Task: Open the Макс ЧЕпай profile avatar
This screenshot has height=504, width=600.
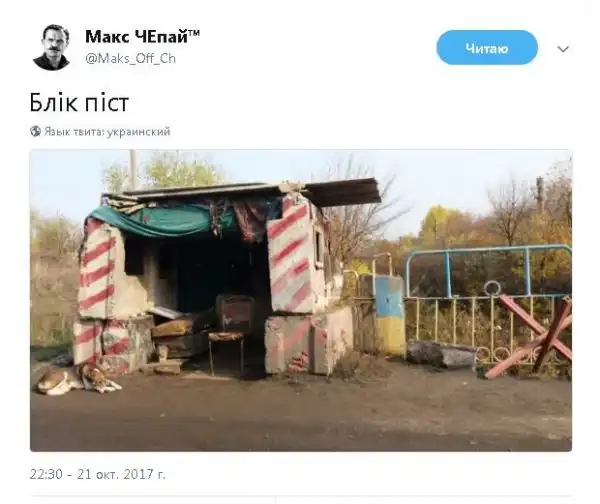Action: [51, 47]
